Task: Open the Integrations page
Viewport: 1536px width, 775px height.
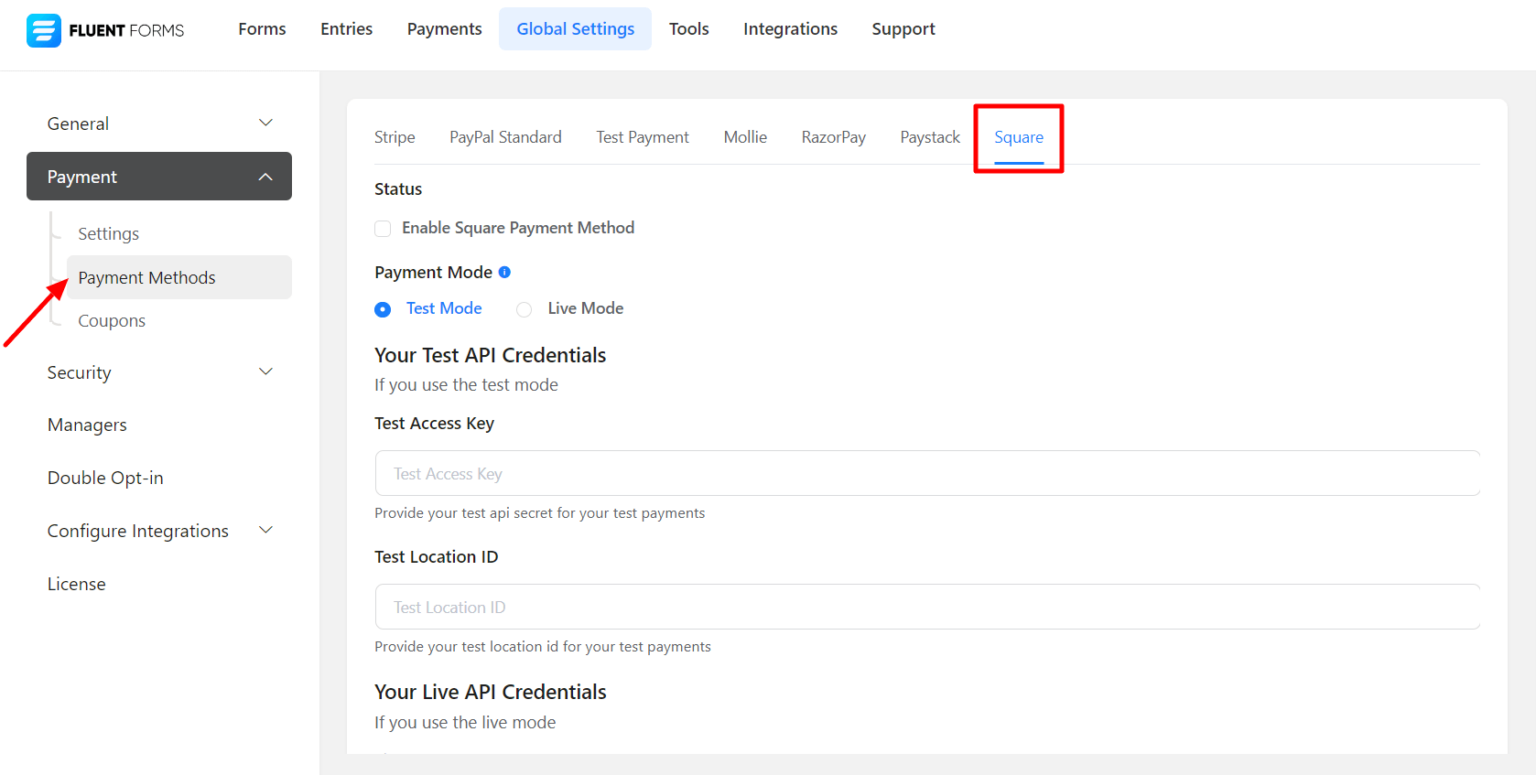Action: (x=790, y=28)
